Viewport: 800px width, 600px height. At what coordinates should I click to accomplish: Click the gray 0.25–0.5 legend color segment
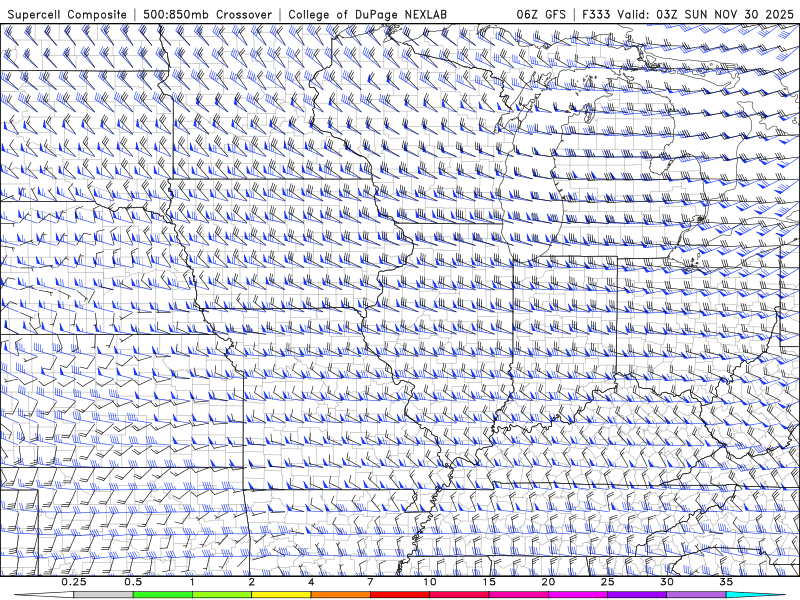point(103,595)
